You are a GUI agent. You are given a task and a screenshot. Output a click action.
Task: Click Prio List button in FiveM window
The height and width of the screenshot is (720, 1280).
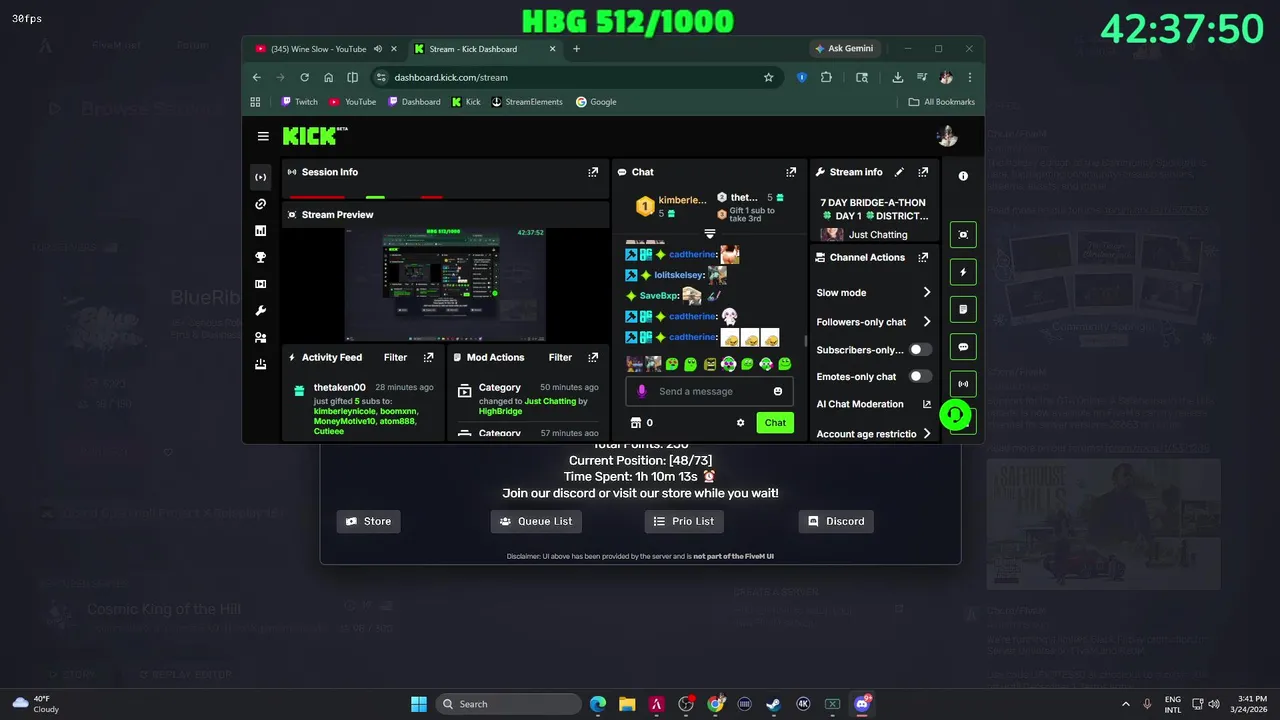coord(684,521)
